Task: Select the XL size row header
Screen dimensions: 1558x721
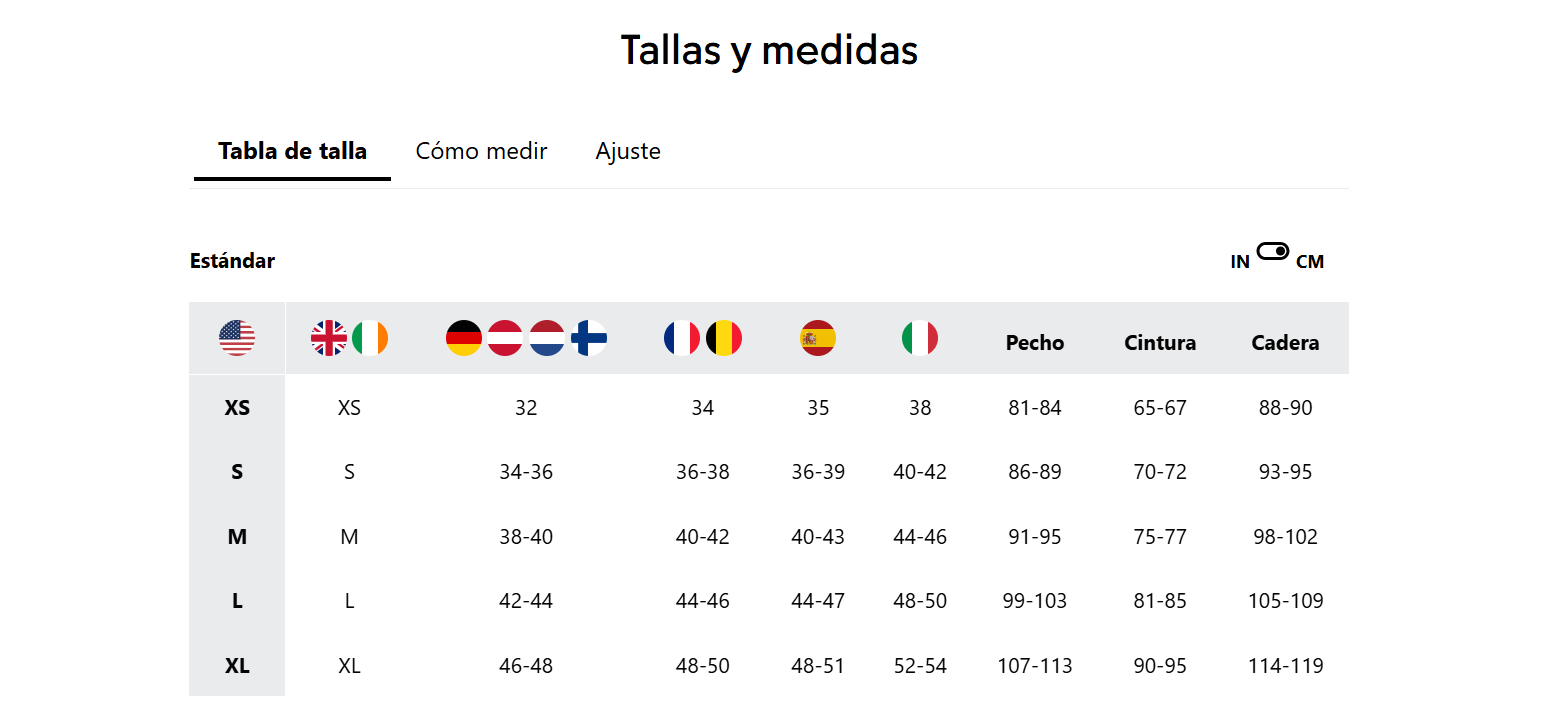Action: [237, 665]
